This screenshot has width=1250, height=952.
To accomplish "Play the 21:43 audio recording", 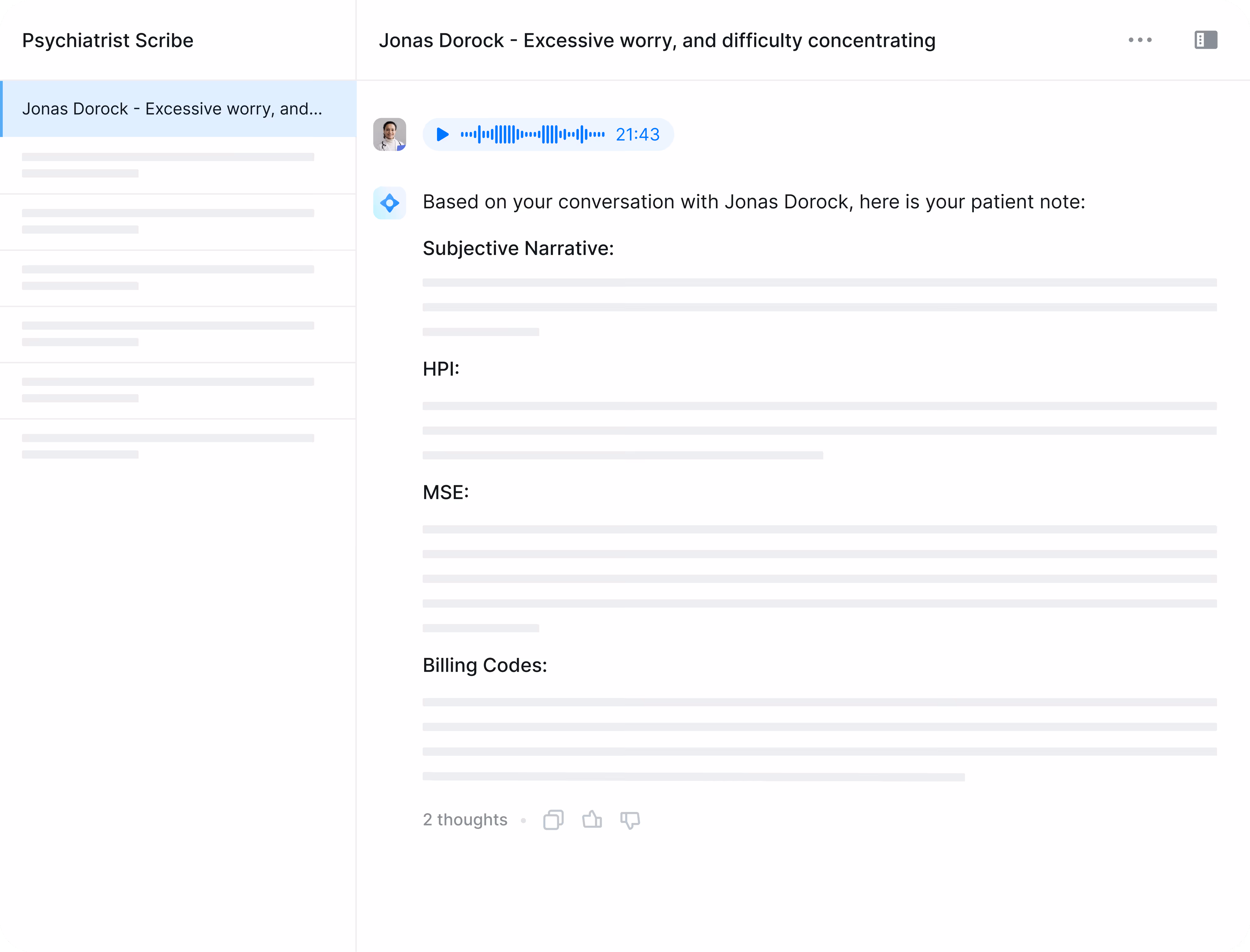I will click(443, 134).
